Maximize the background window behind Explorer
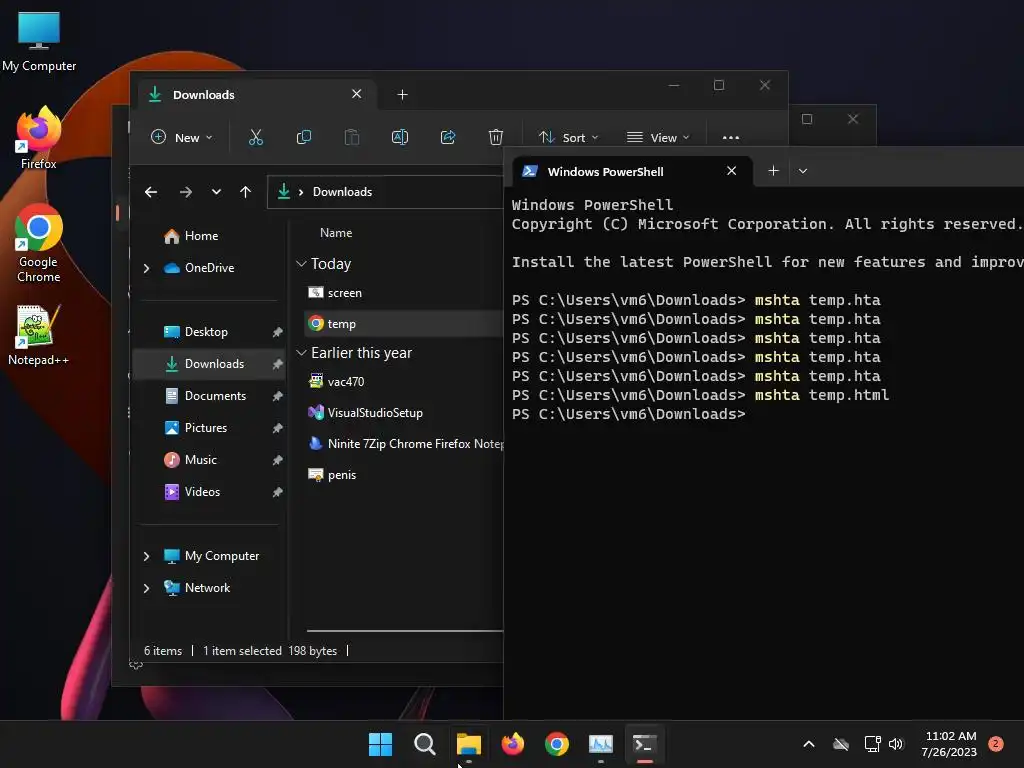1024x768 pixels. [x=807, y=119]
